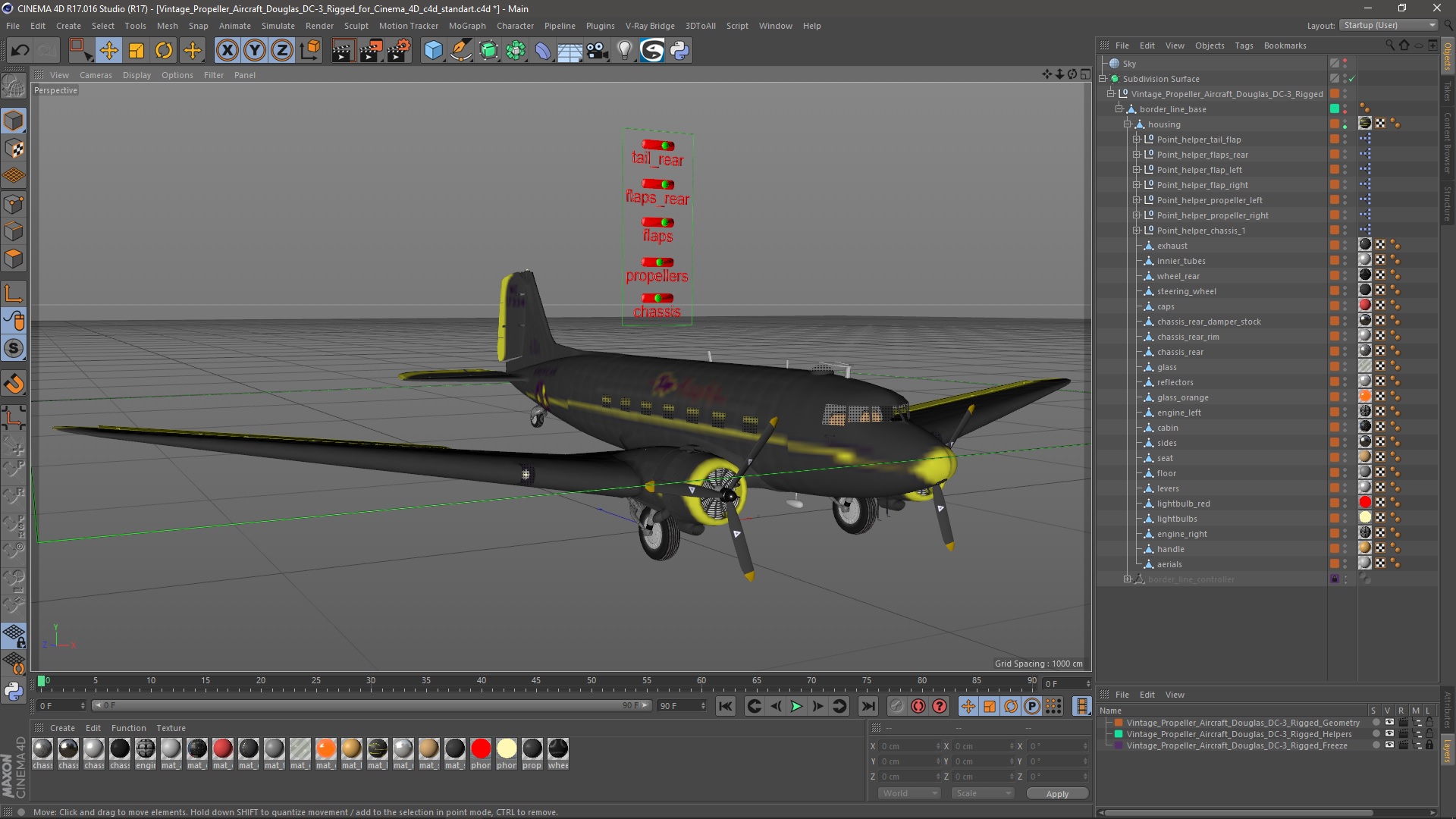
Task: Select the Scale tool in top toolbar
Action: pyautogui.click(x=136, y=51)
